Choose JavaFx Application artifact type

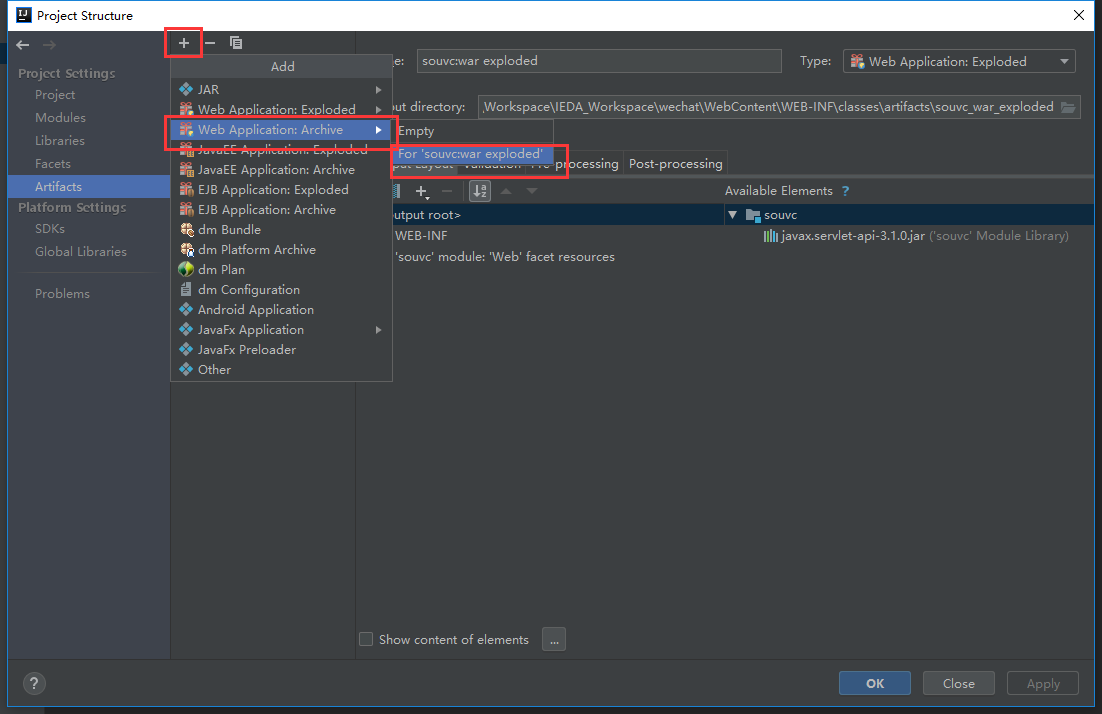(x=281, y=330)
